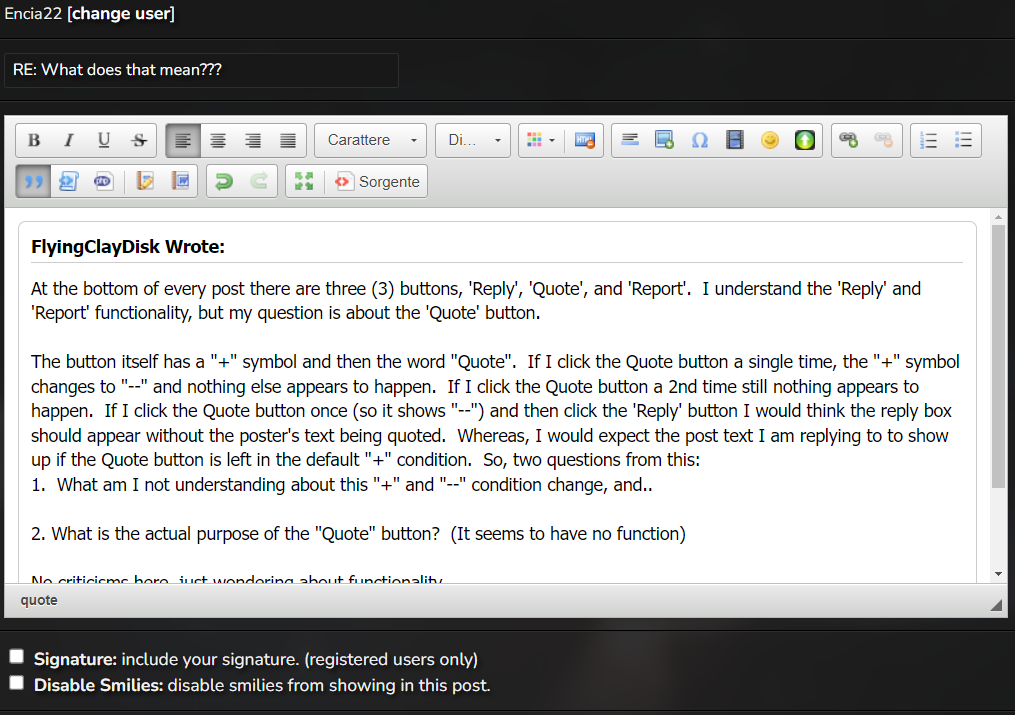This screenshot has width=1015, height=715.
Task: Enable the Disable Smilies checkbox
Action: 17,683
